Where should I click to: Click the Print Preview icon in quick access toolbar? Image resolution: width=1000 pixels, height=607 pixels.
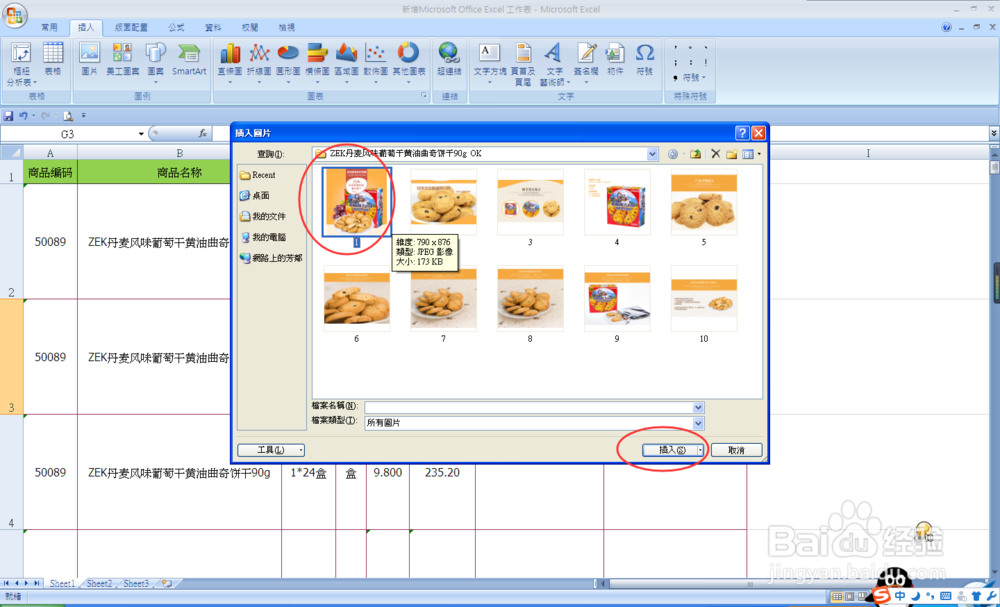click(x=68, y=116)
